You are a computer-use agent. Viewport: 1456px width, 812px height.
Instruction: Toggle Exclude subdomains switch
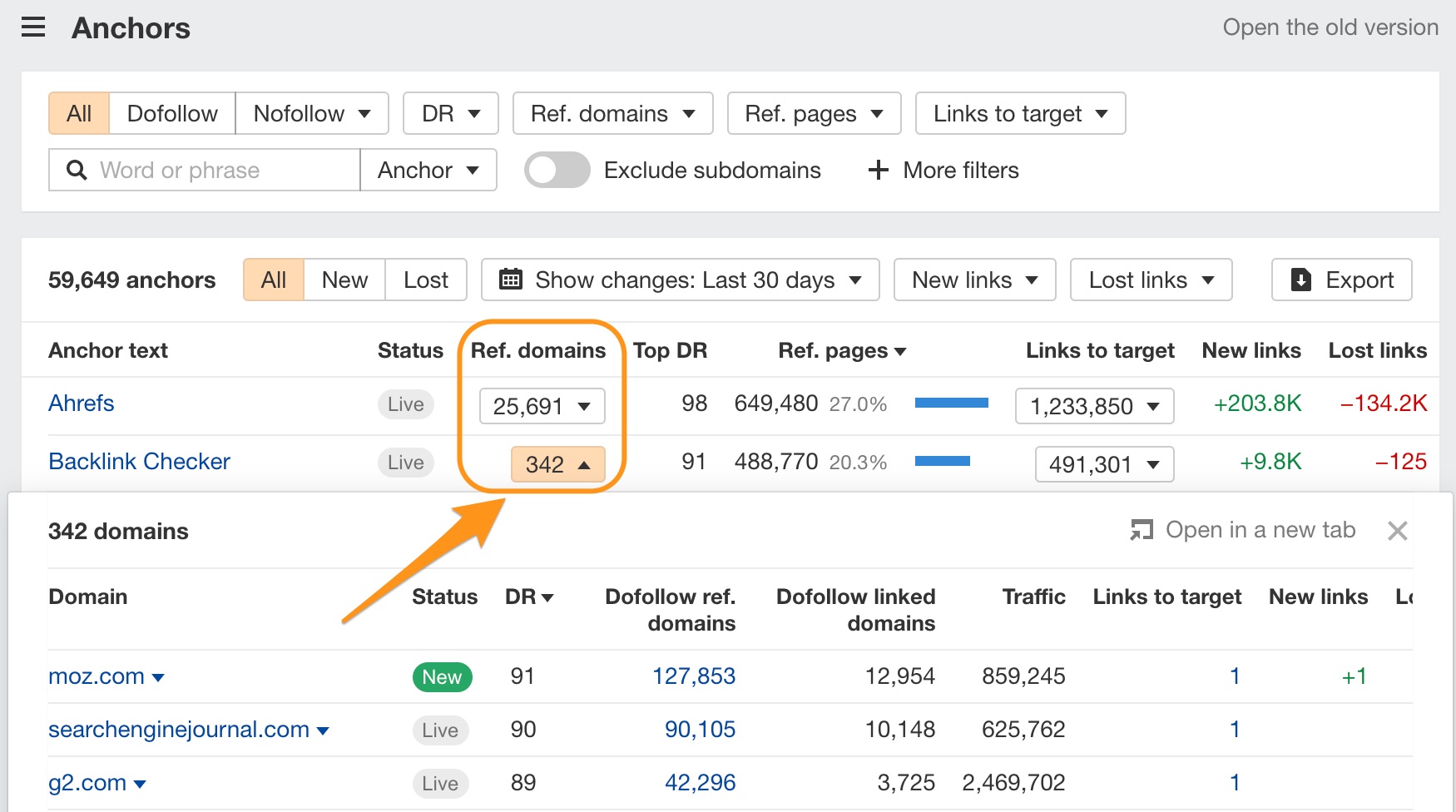[557, 171]
